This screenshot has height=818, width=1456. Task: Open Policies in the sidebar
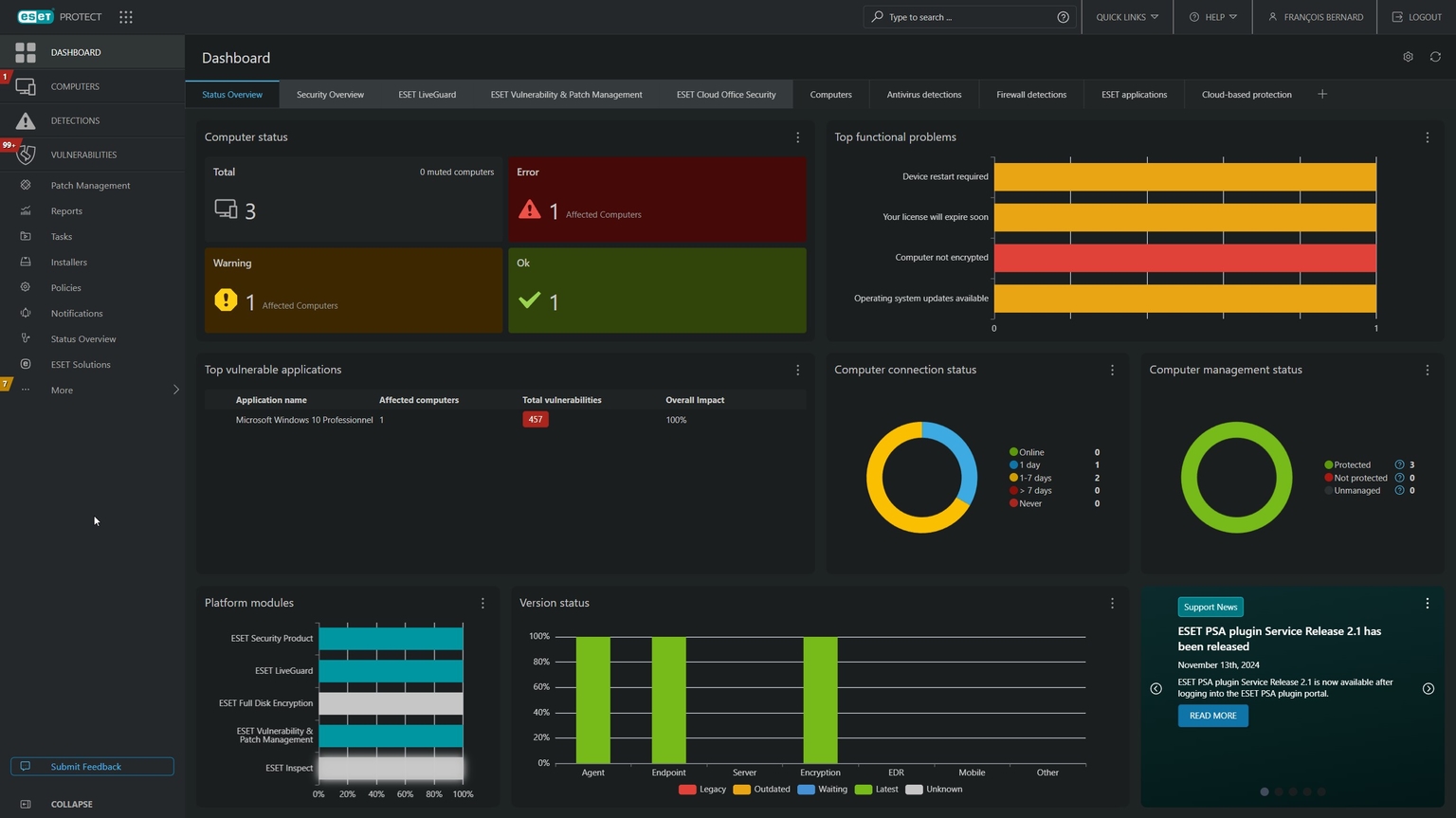(x=66, y=288)
